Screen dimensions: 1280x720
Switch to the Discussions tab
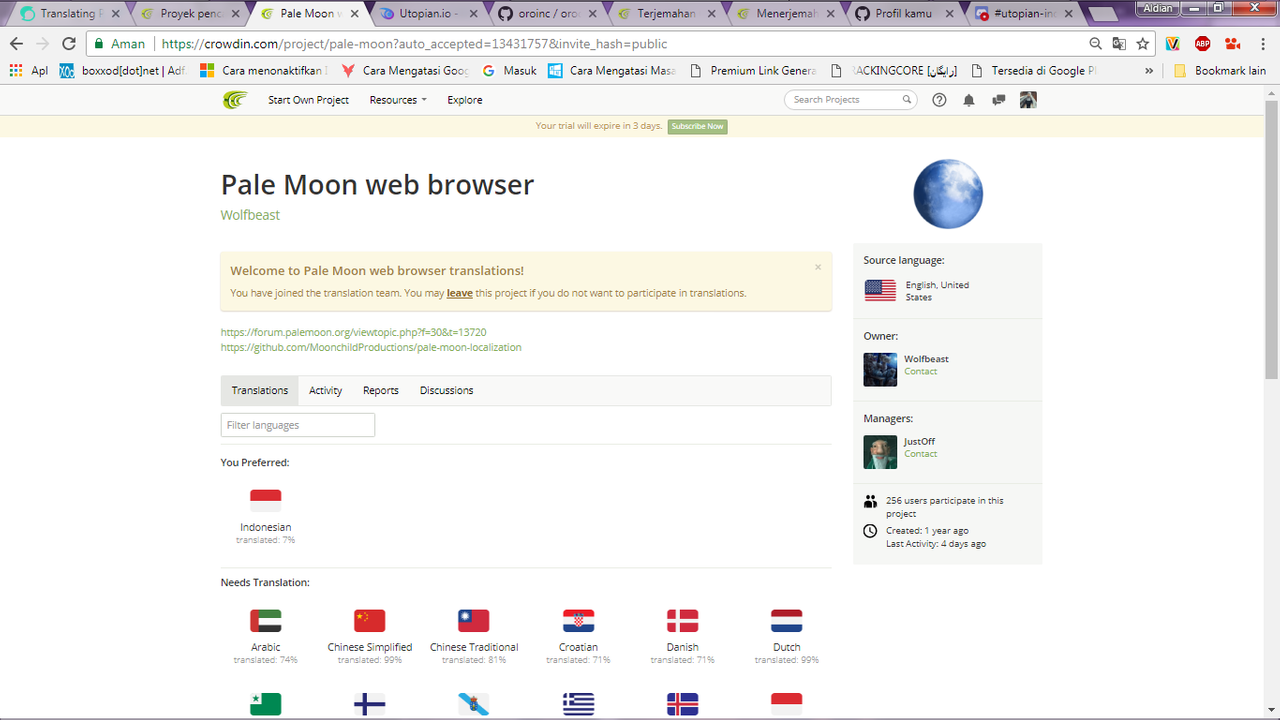447,390
